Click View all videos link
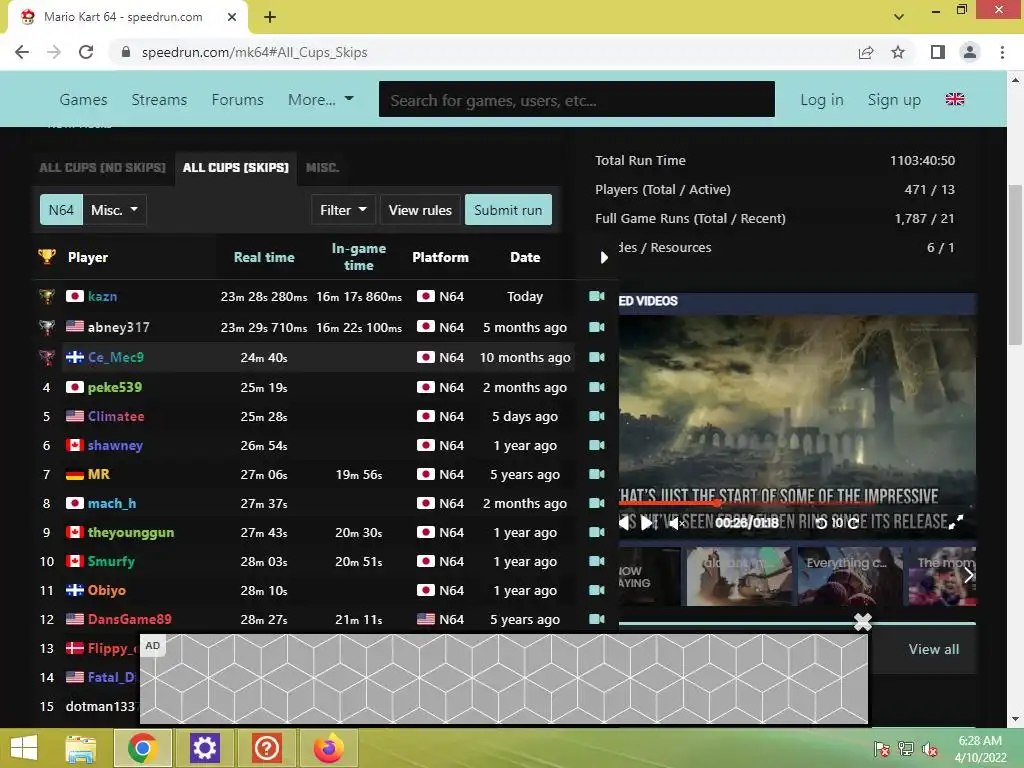1024x768 pixels. pyautogui.click(x=934, y=649)
